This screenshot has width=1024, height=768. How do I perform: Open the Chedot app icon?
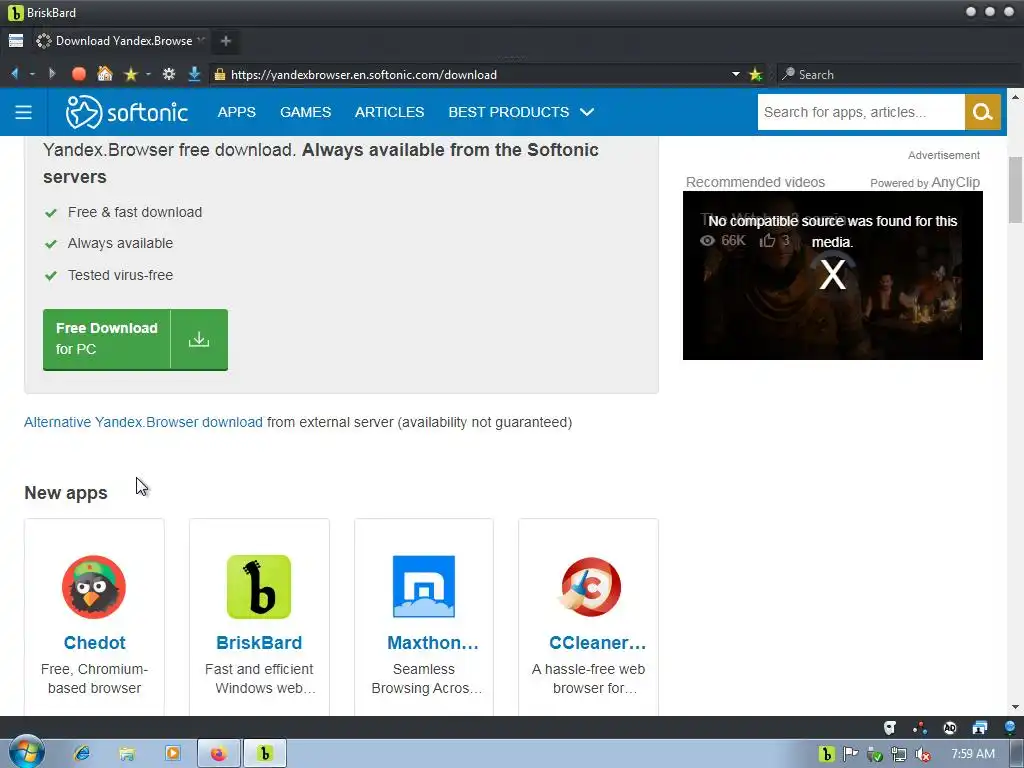pos(94,586)
